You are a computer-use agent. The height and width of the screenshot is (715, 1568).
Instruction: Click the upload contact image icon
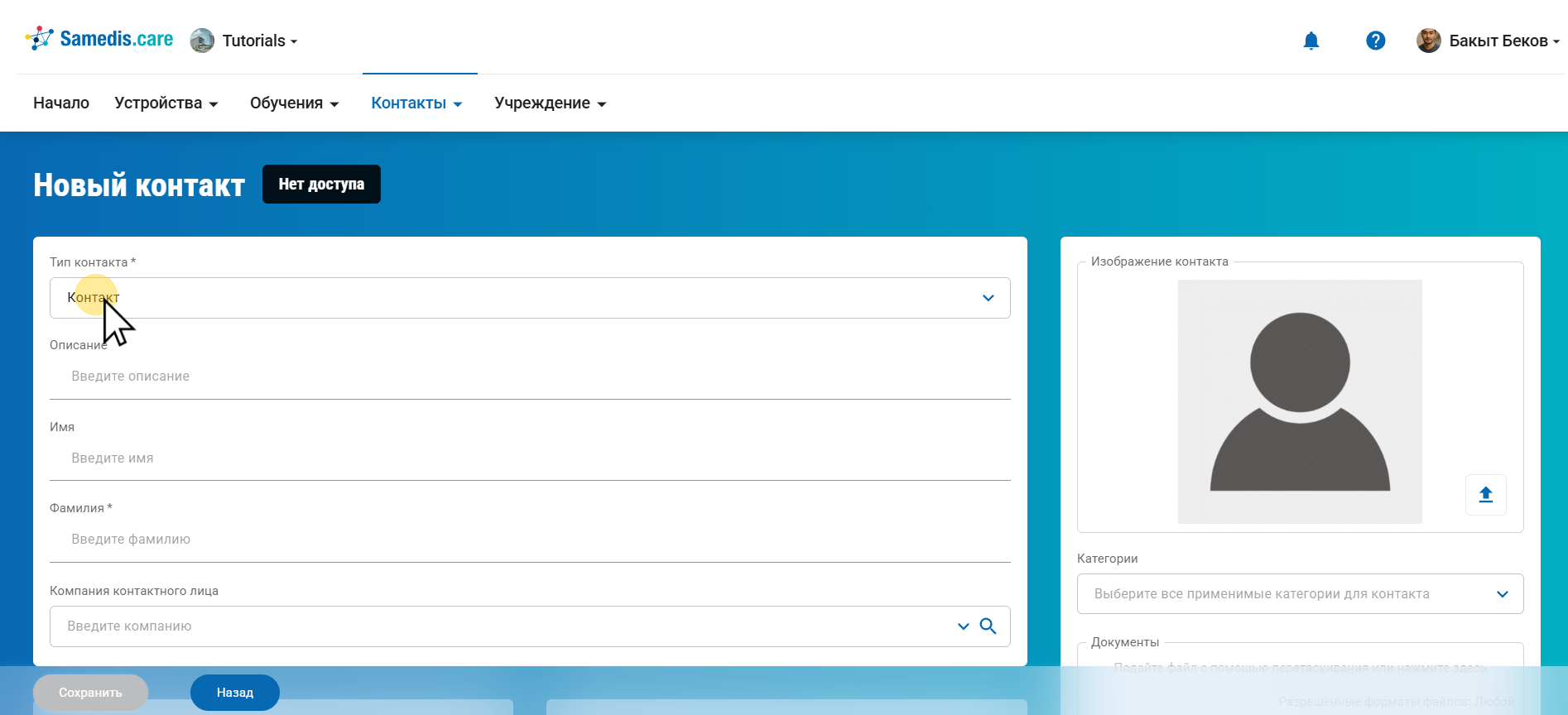pyautogui.click(x=1485, y=495)
